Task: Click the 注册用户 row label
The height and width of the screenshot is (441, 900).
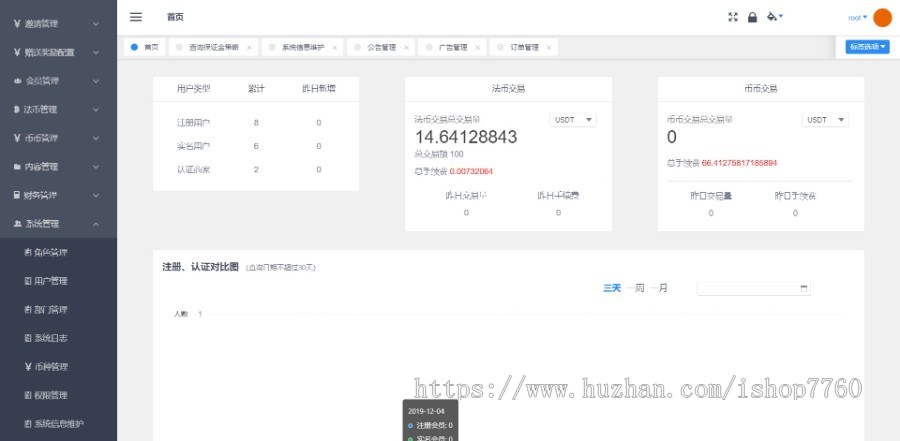Action: (x=193, y=123)
